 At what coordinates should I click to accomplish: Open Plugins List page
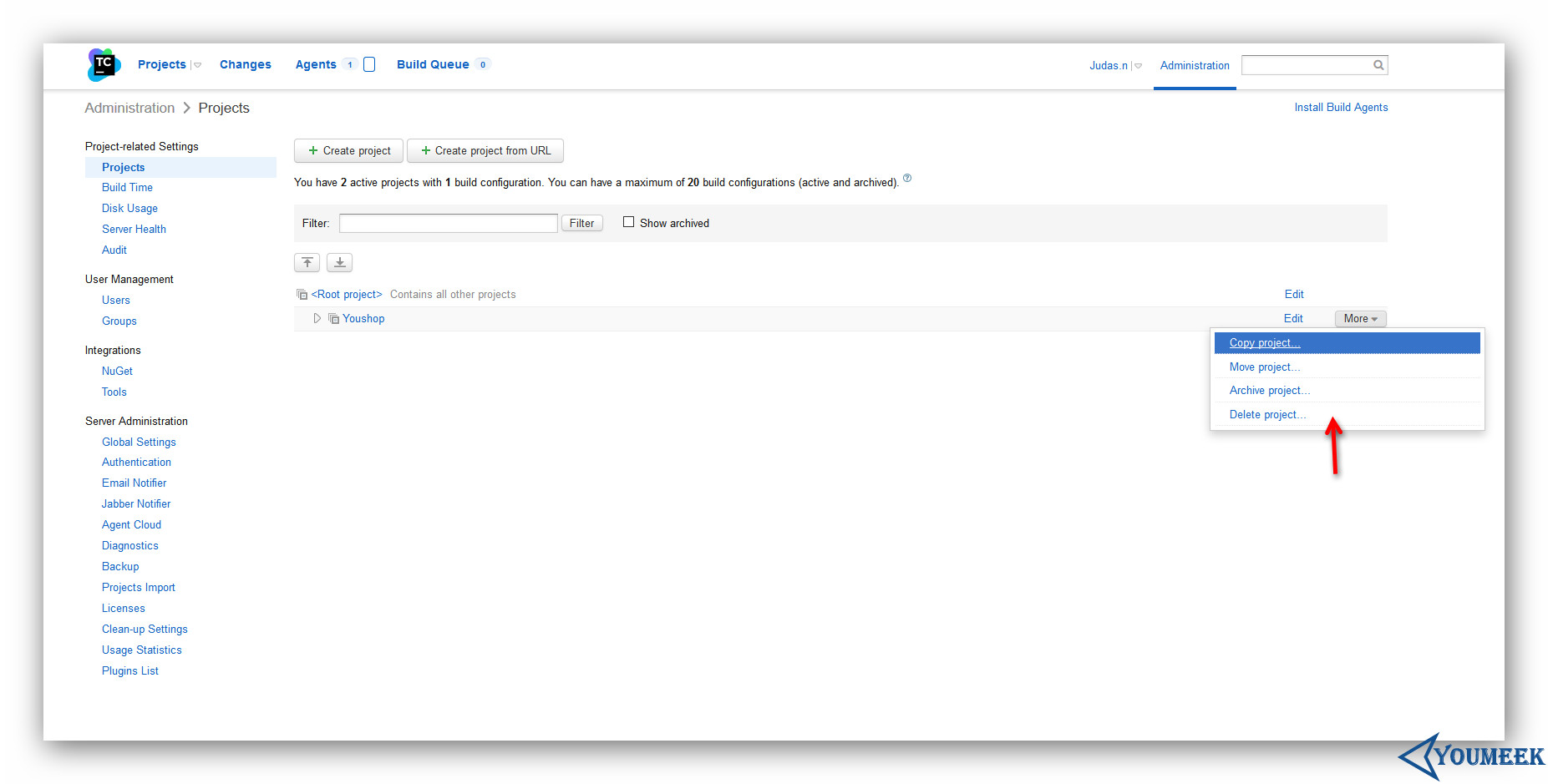[x=130, y=670]
